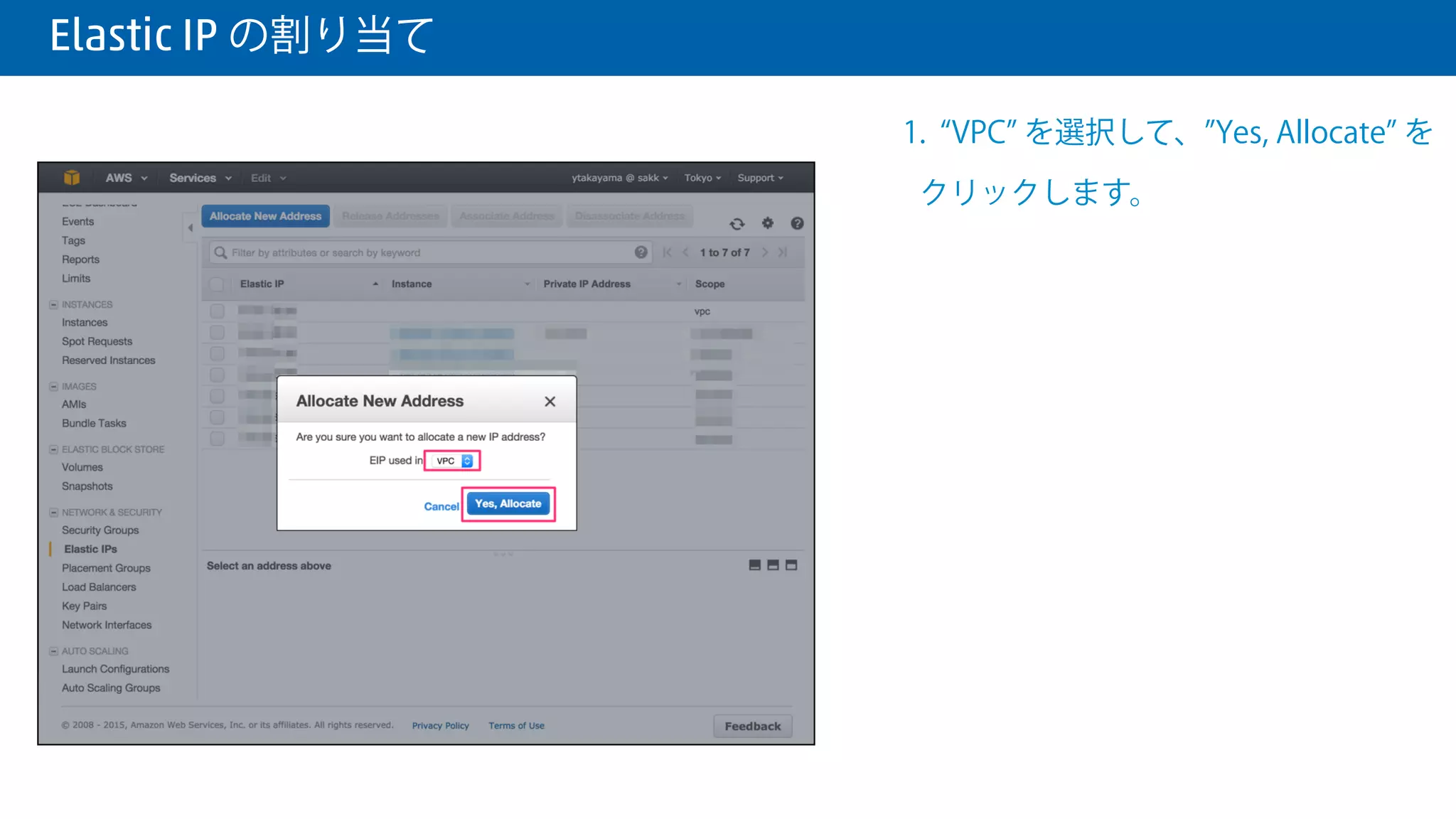Click Release Addresses button
This screenshot has width=1456, height=819.
click(x=391, y=216)
